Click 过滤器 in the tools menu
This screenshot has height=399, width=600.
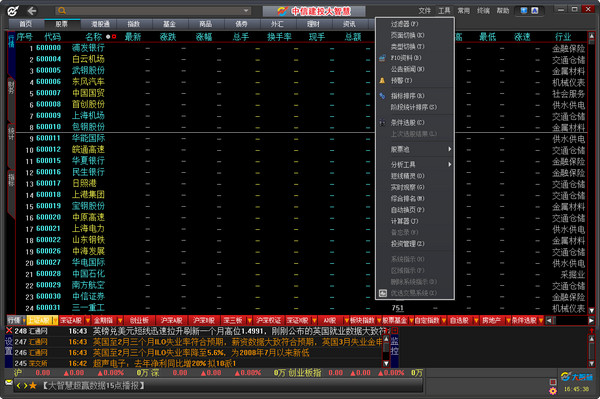pos(415,24)
